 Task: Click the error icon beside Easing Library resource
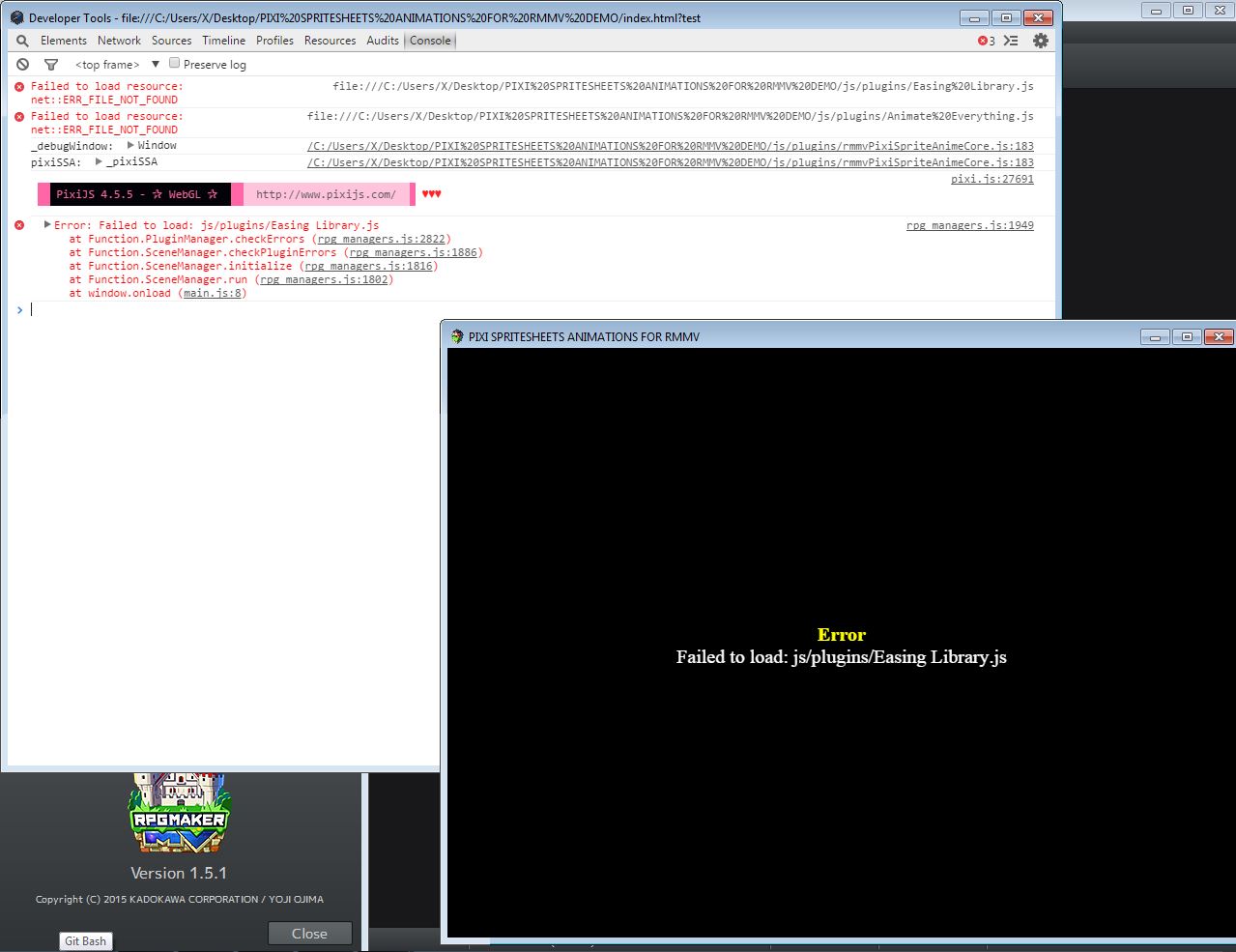pos(19,86)
